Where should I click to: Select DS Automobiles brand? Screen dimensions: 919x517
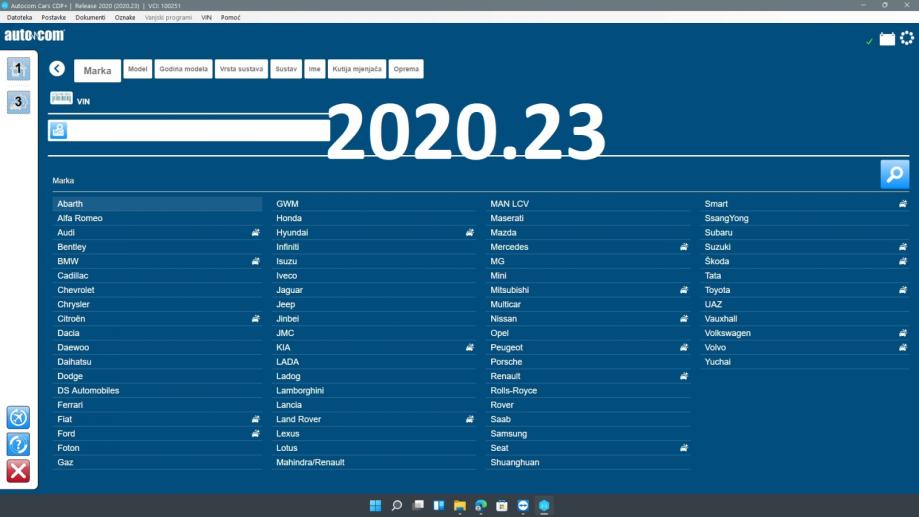coord(157,390)
